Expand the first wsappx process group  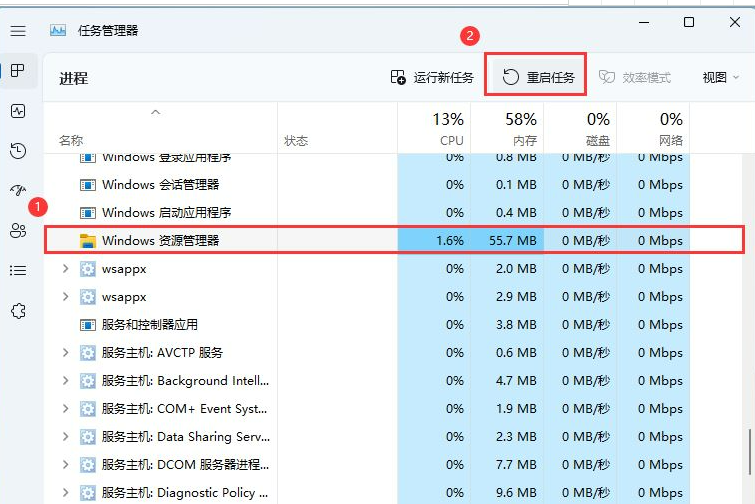point(65,269)
